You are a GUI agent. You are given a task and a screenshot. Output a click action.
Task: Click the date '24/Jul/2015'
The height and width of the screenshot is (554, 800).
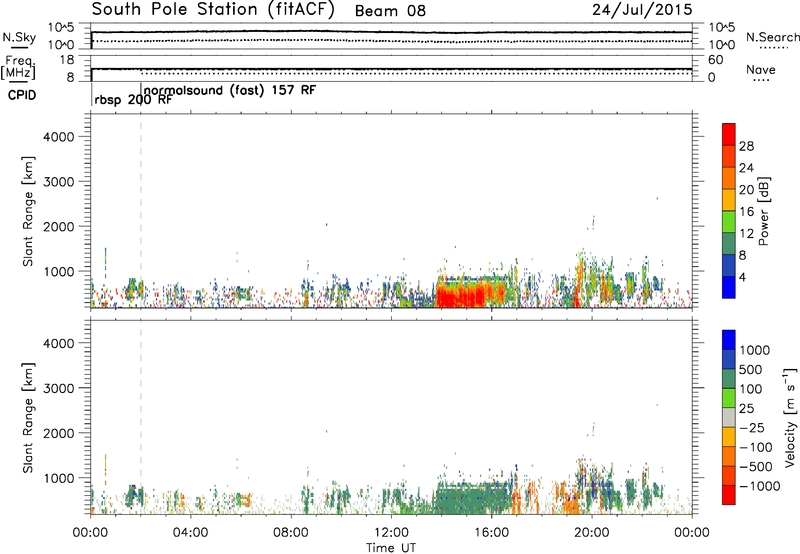pyautogui.click(x=642, y=10)
